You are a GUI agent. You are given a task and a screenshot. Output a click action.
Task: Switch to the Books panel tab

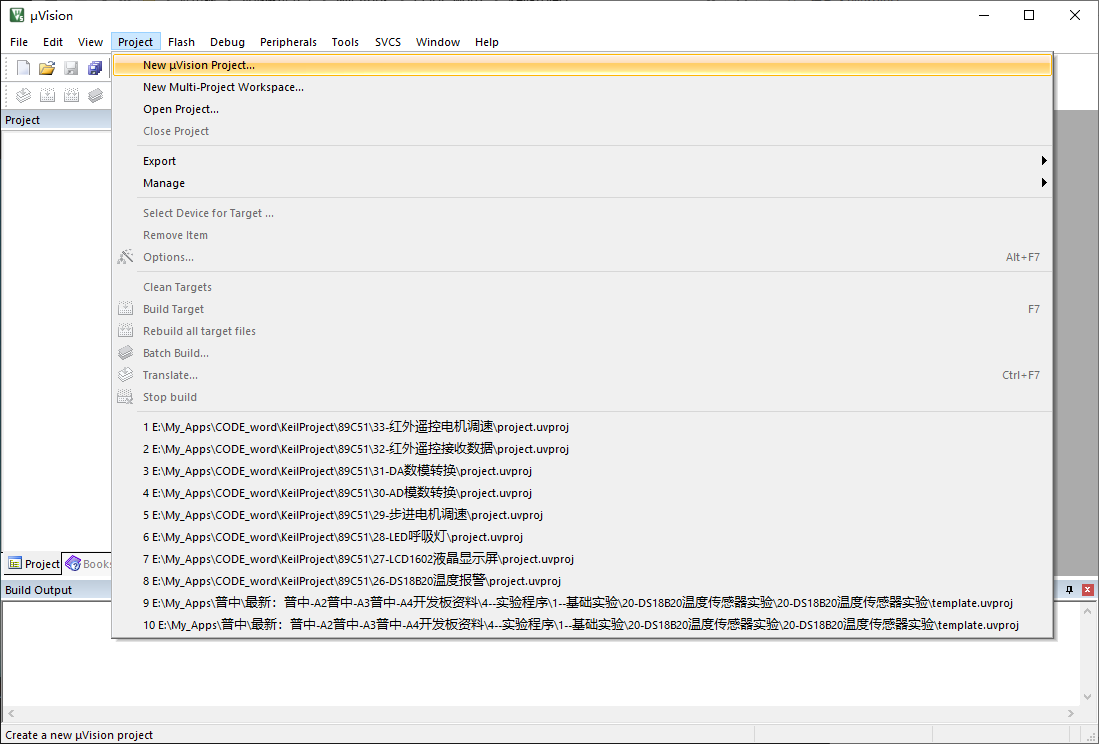pos(88,563)
